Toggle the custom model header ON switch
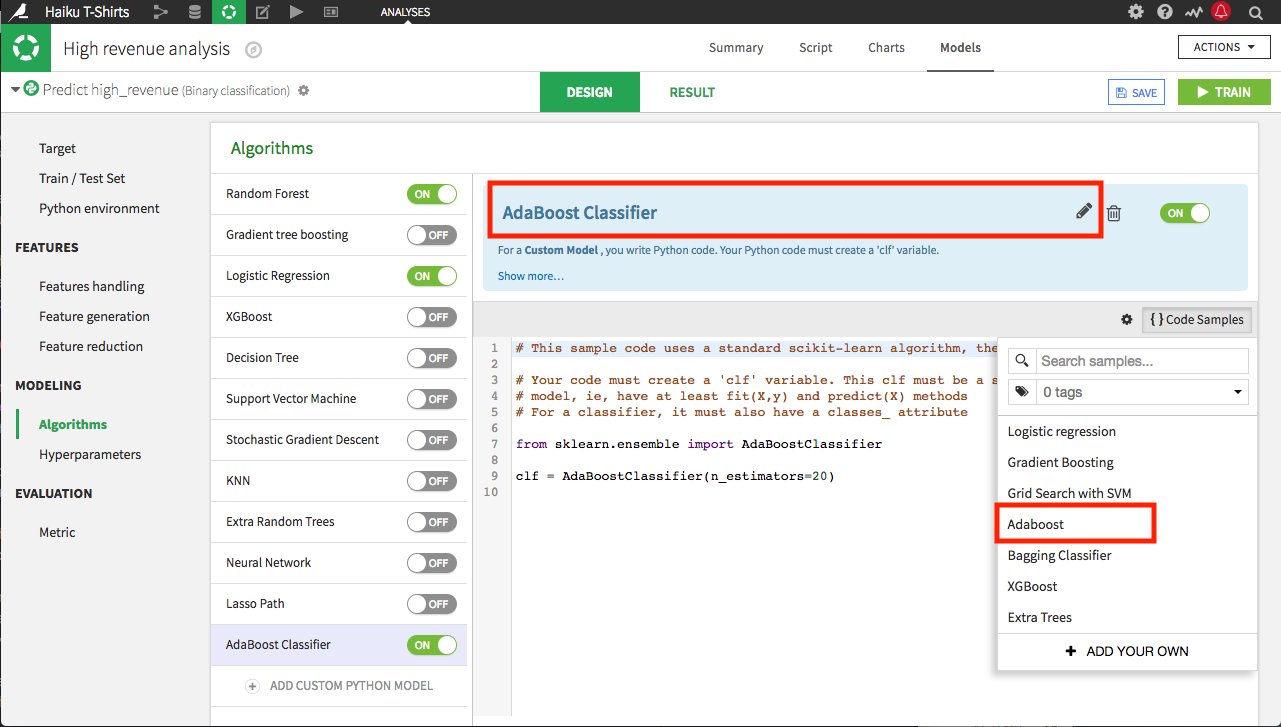Screen dimensions: 1281x727 click(1185, 213)
